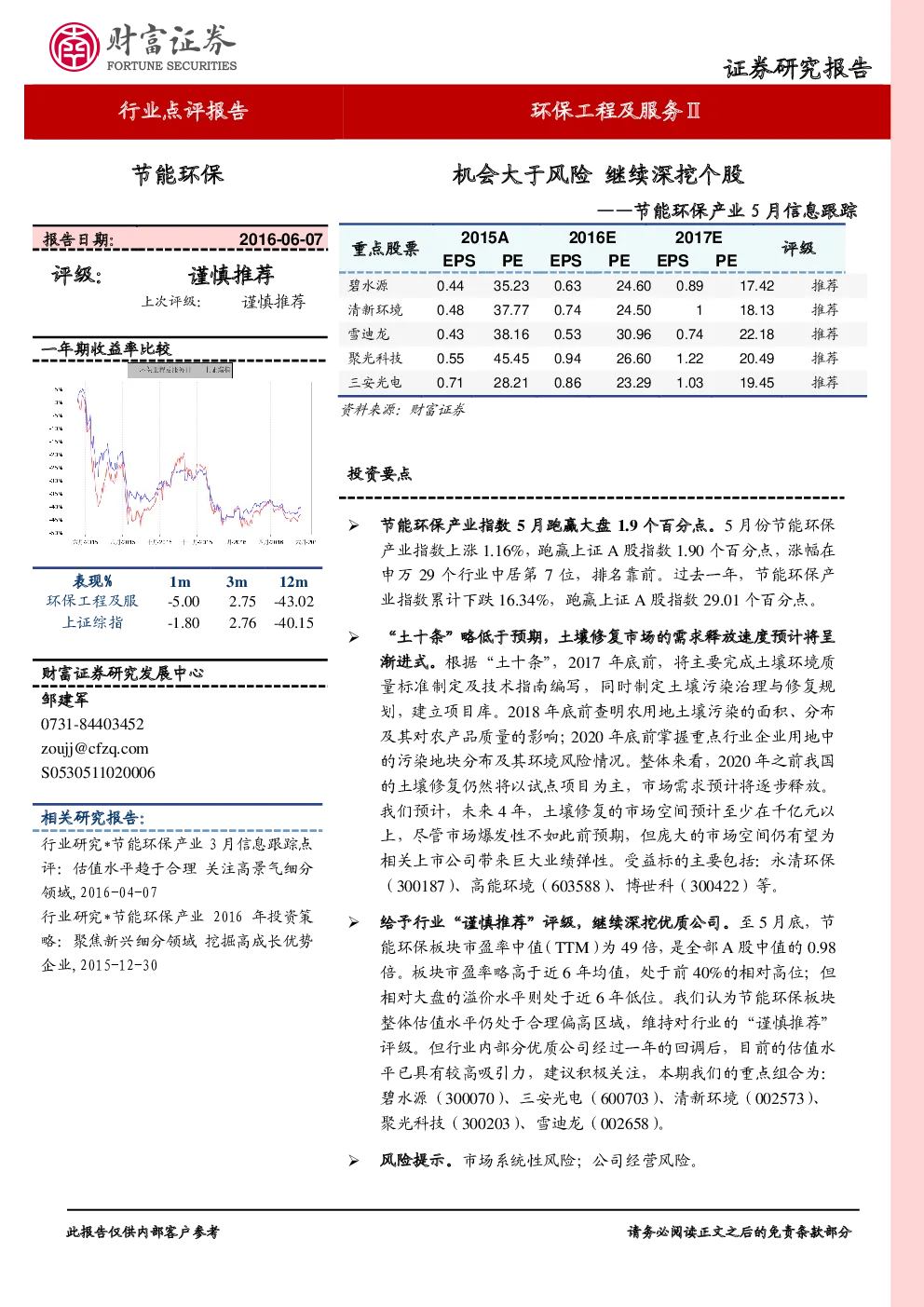Click 清新环境 2015A PE value 37.77
Image resolution: width=924 pixels, height=1307 pixels.
(511, 310)
